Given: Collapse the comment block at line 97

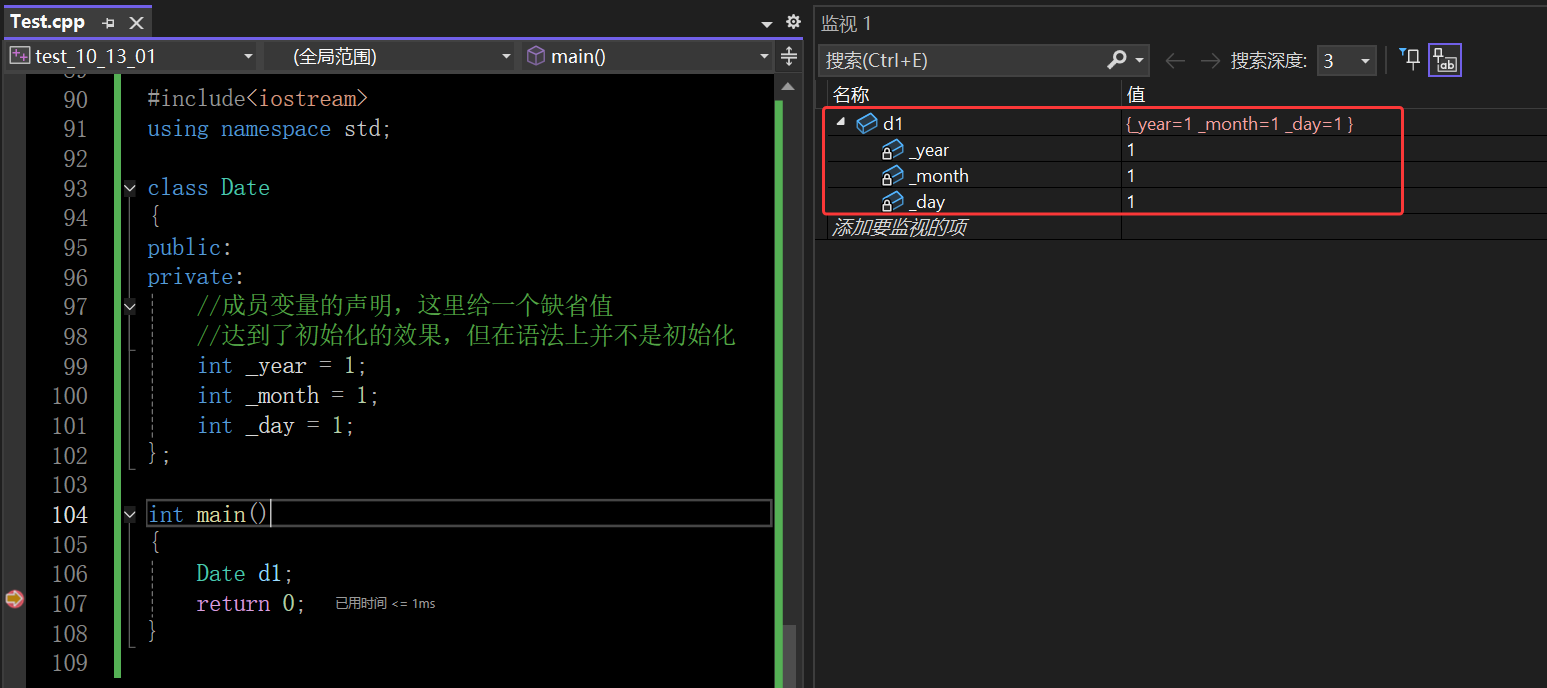Looking at the screenshot, I should 129,307.
